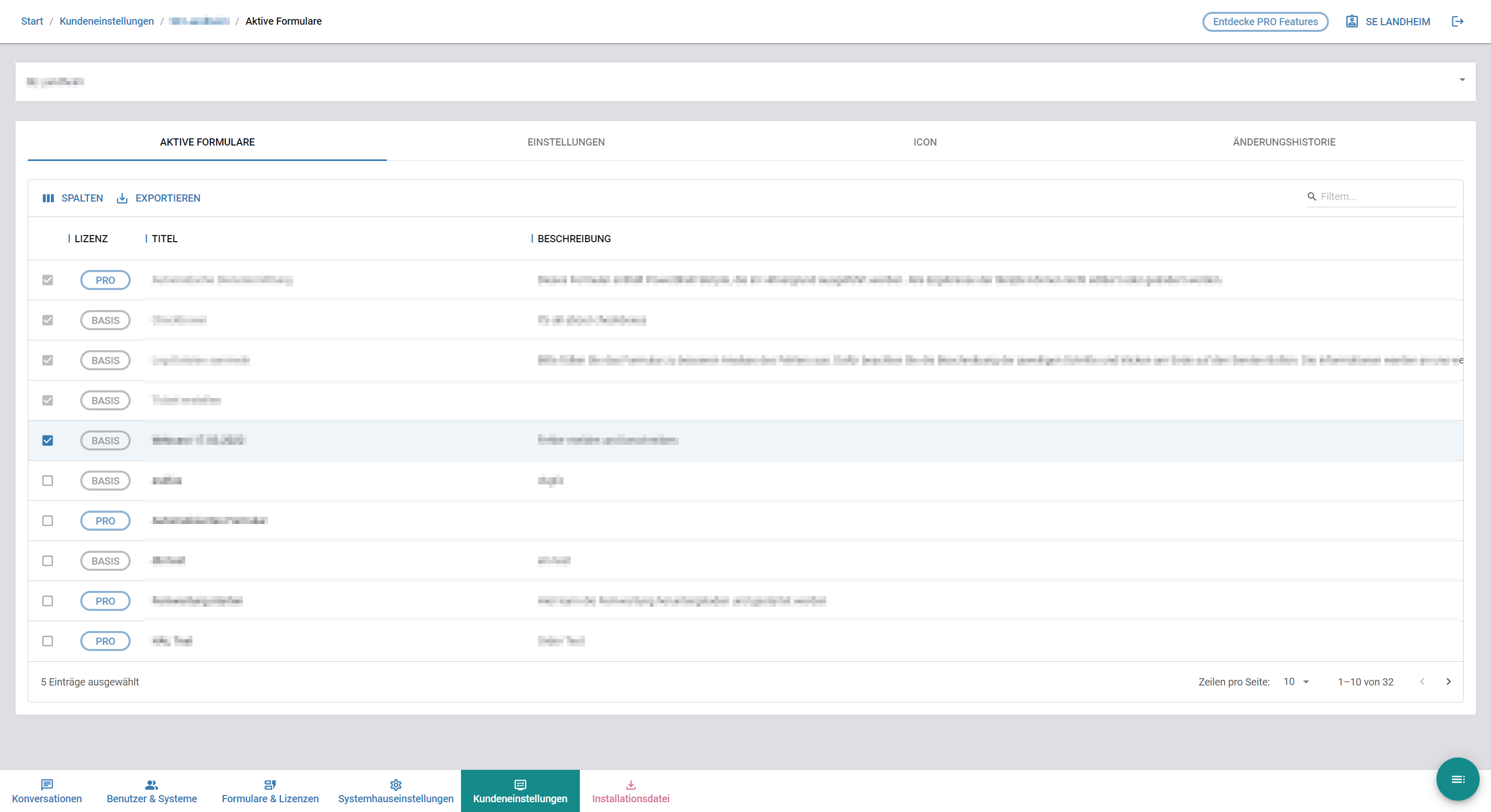1491x812 pixels.
Task: Click Entdecke PRO Features button
Action: (1265, 22)
